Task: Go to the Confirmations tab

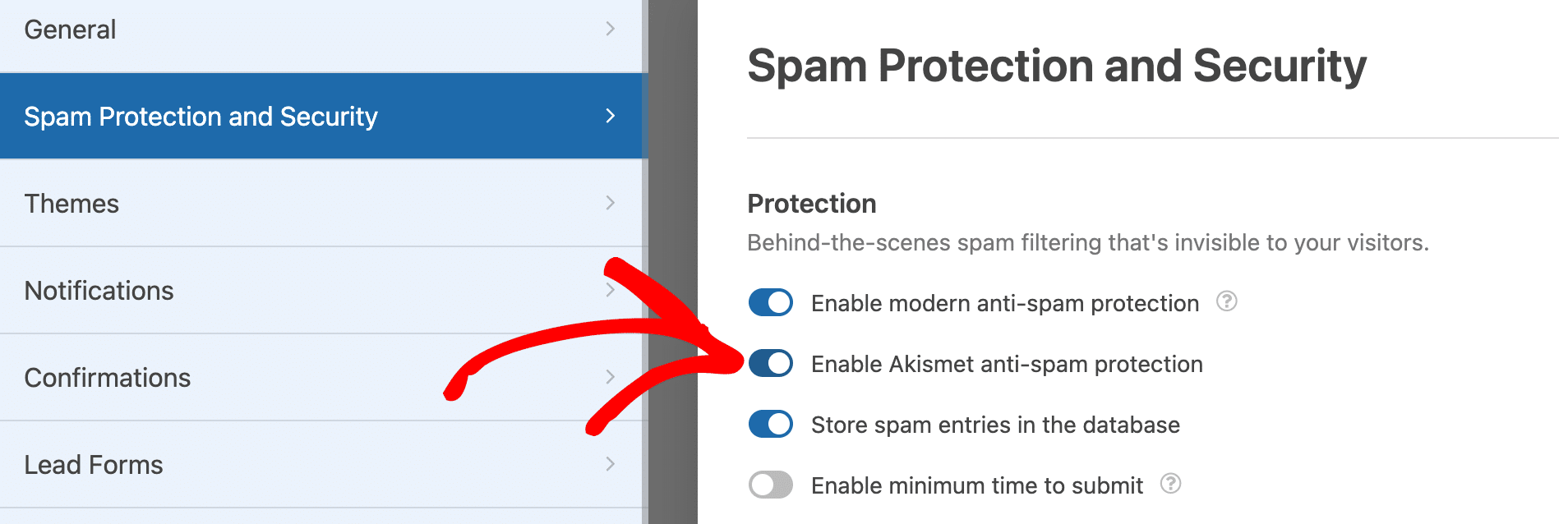Action: click(108, 378)
